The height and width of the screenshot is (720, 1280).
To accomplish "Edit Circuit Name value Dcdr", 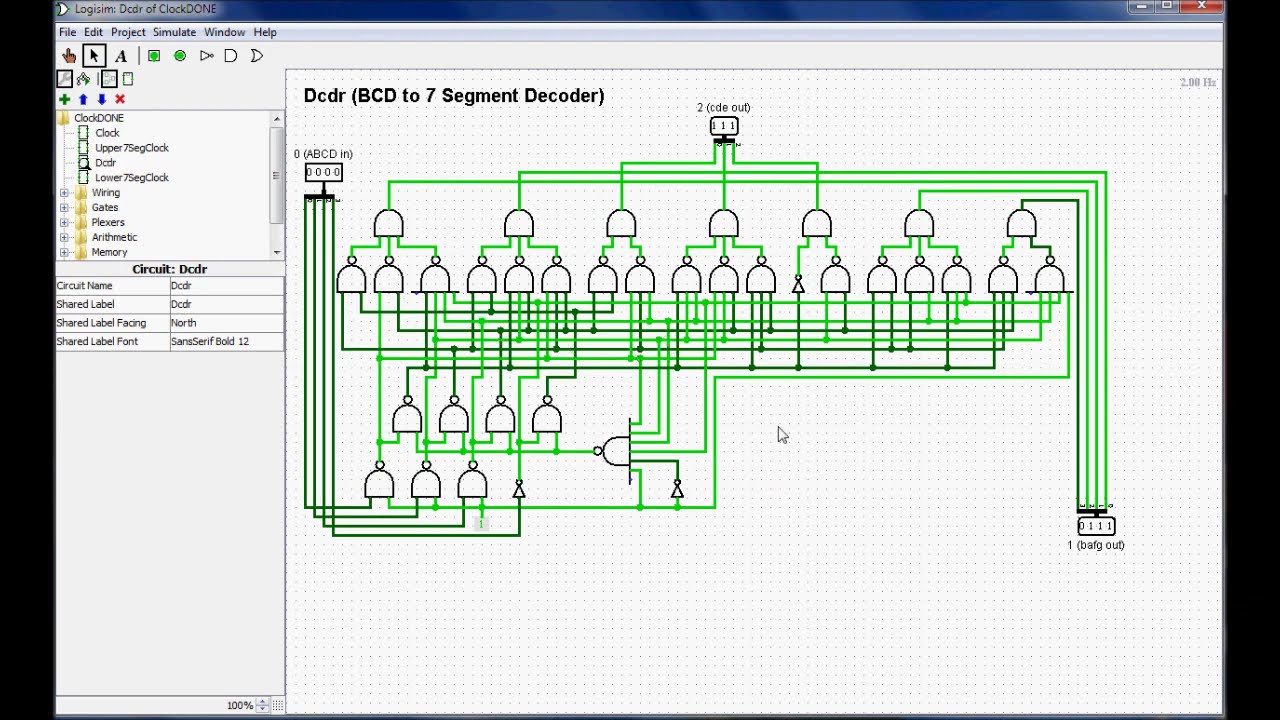I will point(226,286).
